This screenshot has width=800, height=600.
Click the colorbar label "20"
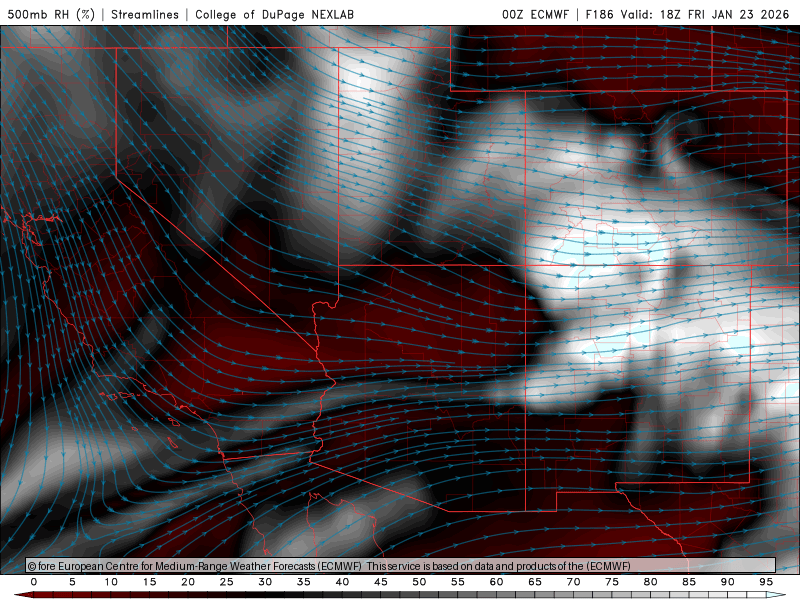tap(188, 582)
